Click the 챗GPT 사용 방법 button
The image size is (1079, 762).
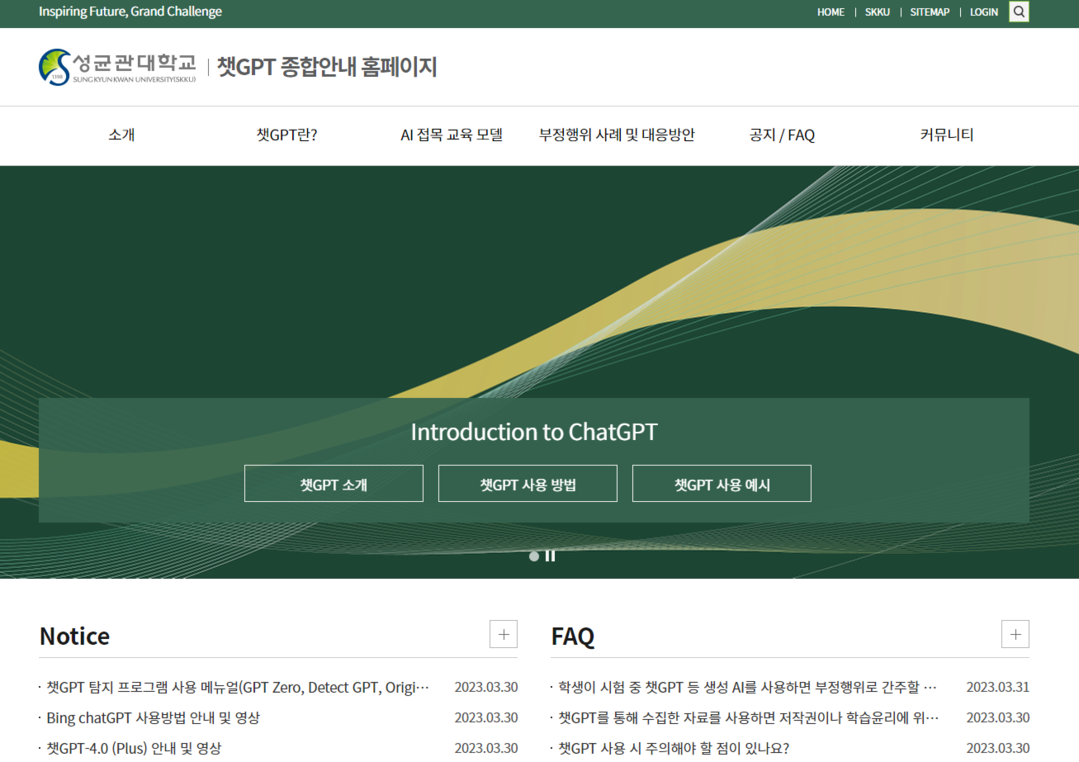(527, 484)
